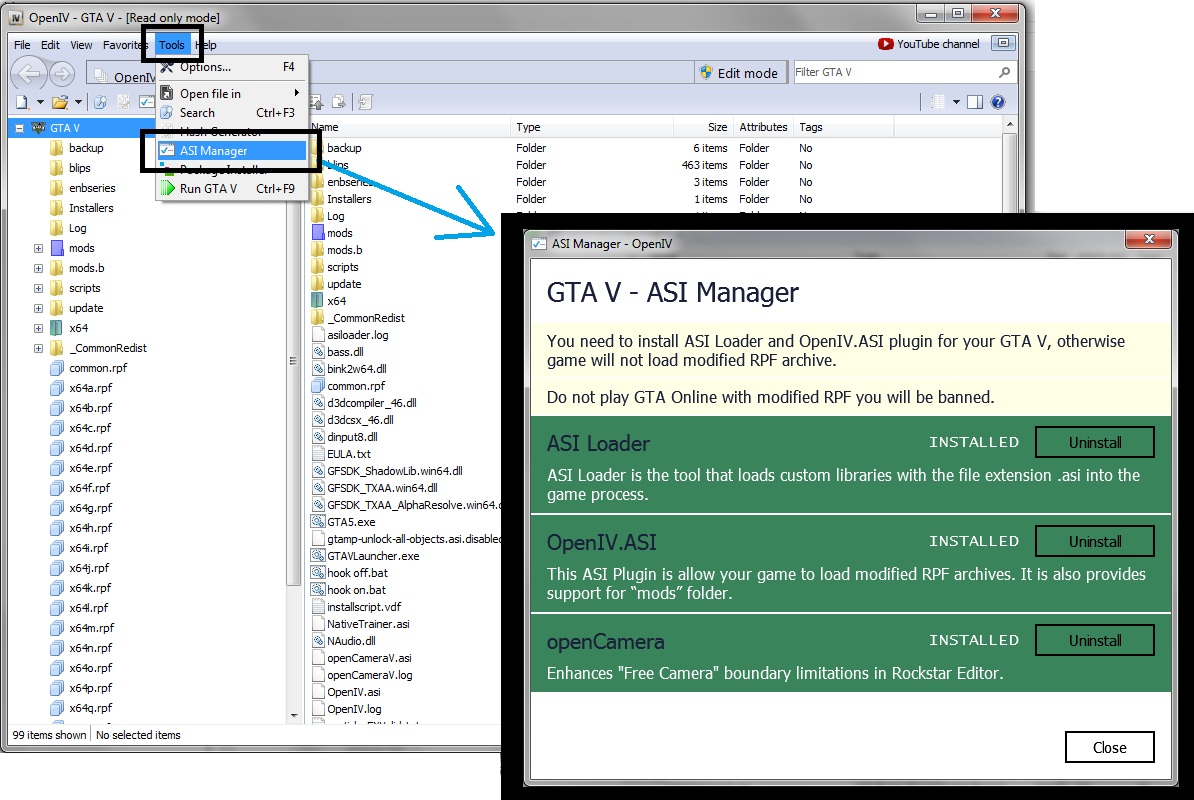The width and height of the screenshot is (1194, 800).
Task: Click the Search toolbar icon beside open folder
Action: click(100, 102)
